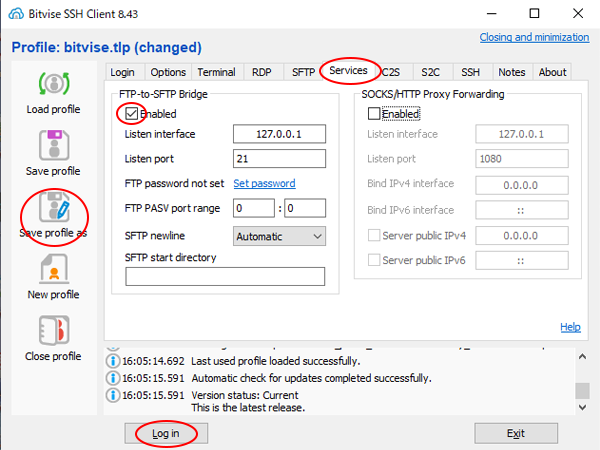Click info icon beside Version status entry
600x450 pixels.
(112, 395)
